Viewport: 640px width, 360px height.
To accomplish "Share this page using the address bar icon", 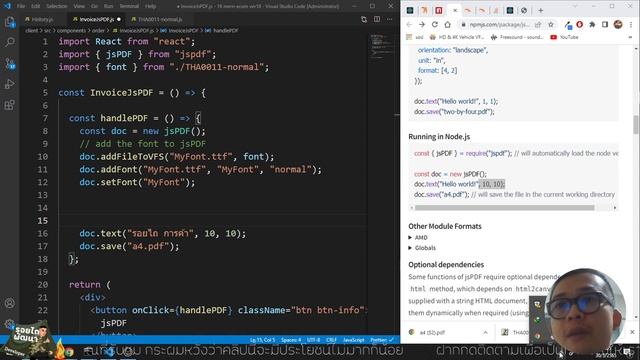I will click(538, 24).
